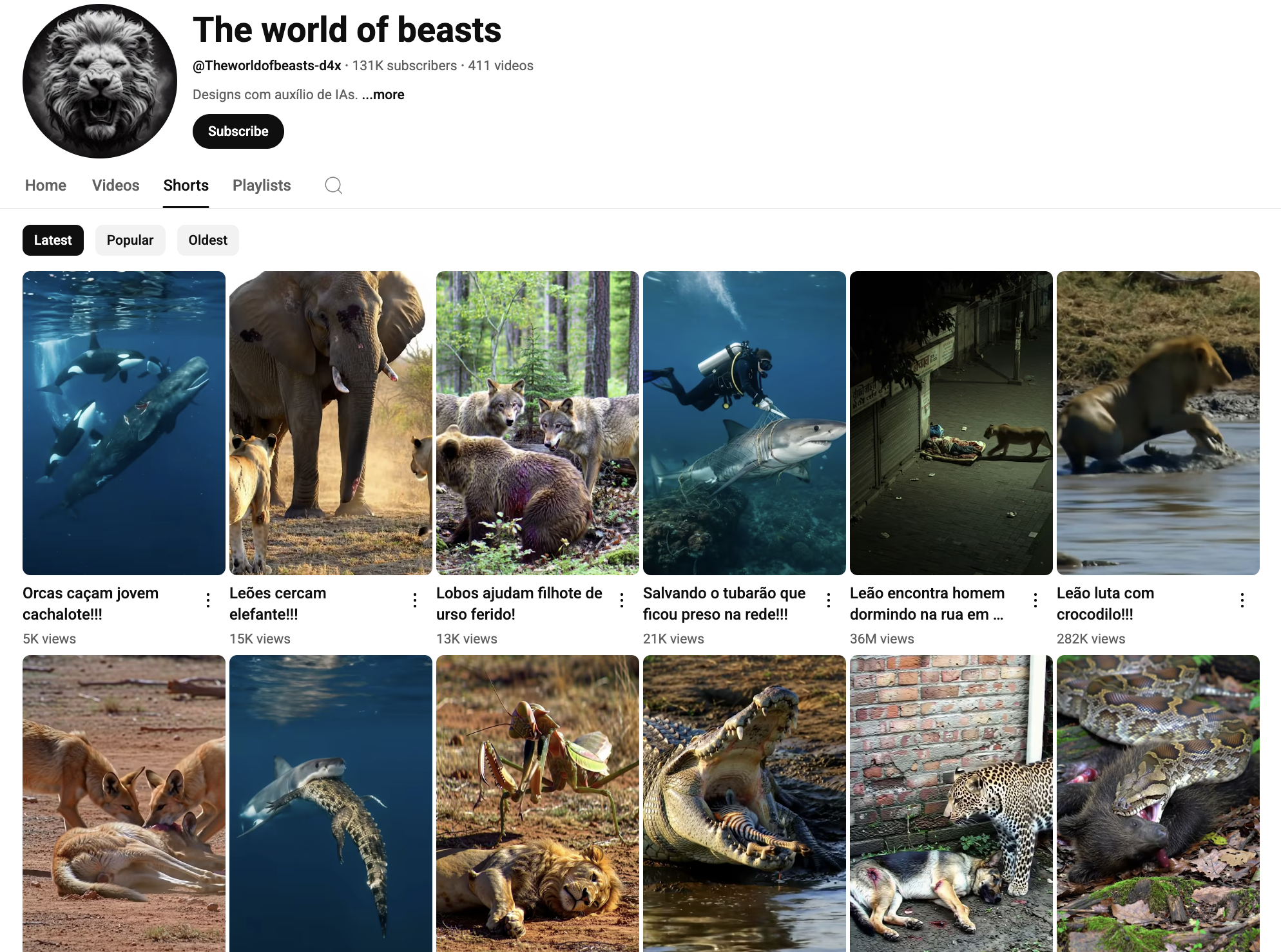Click the '21K views' text

[673, 639]
